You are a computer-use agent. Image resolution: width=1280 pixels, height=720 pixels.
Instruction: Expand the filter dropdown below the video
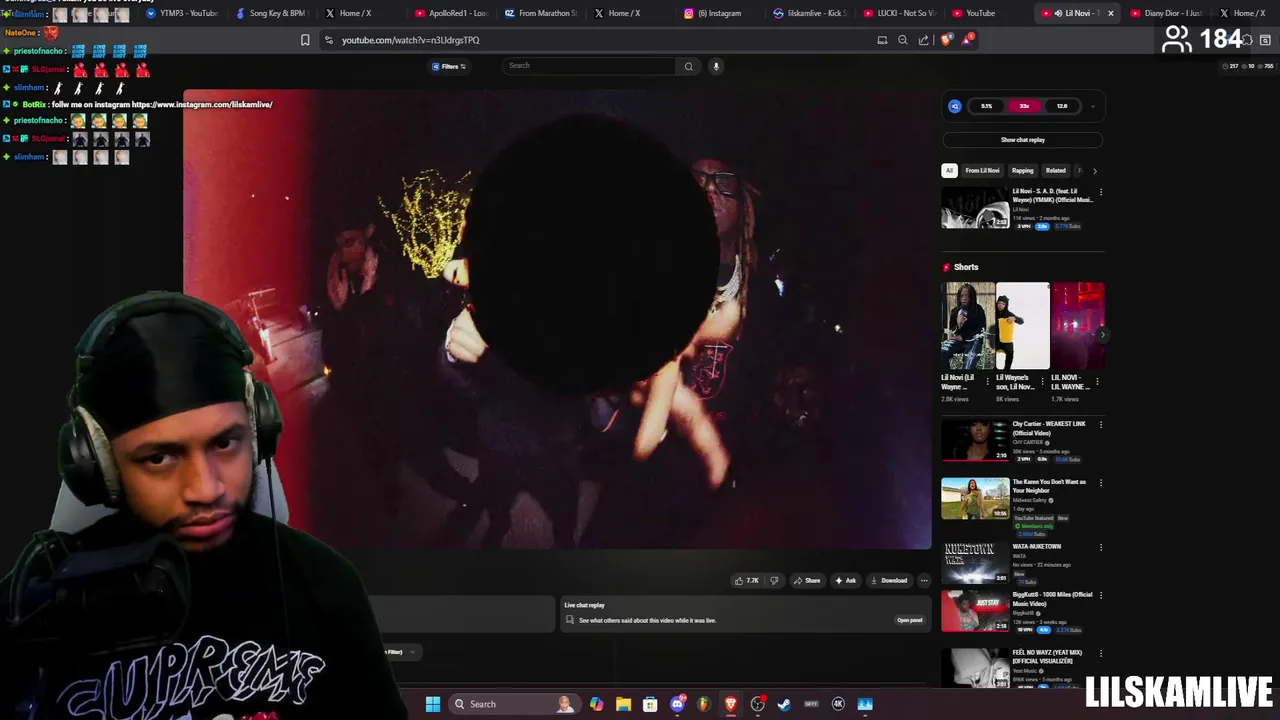[x=412, y=652]
